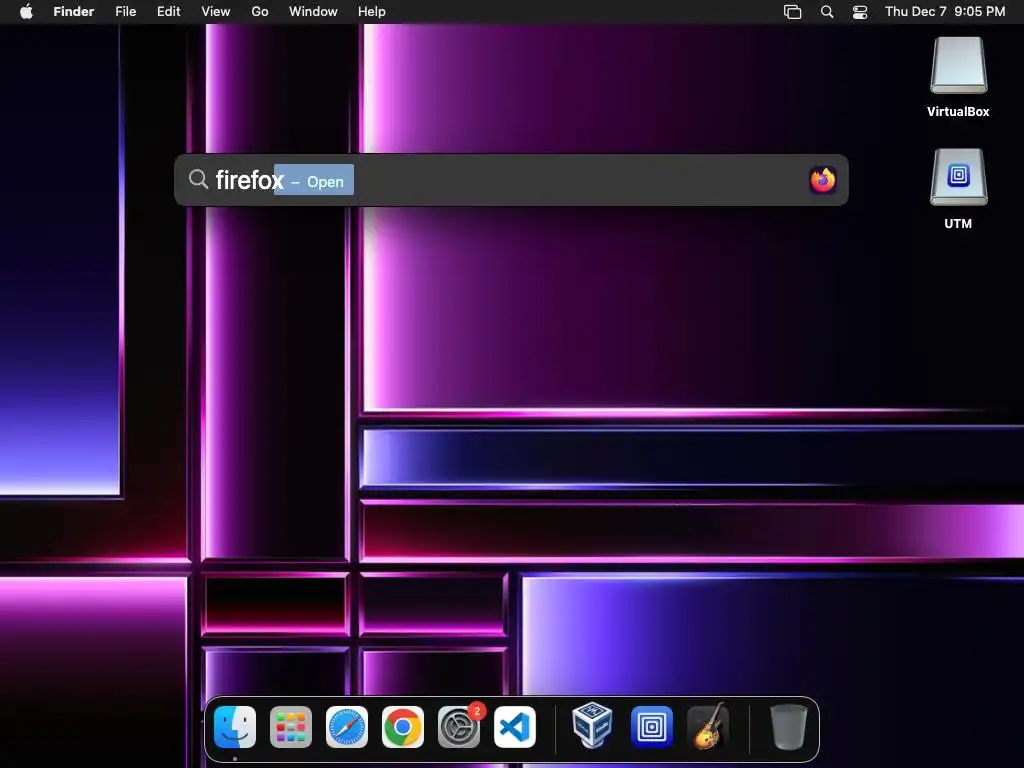Screen dimensions: 1024x768
Task: Select the VirtualBox drive on desktop
Action: pyautogui.click(x=959, y=65)
